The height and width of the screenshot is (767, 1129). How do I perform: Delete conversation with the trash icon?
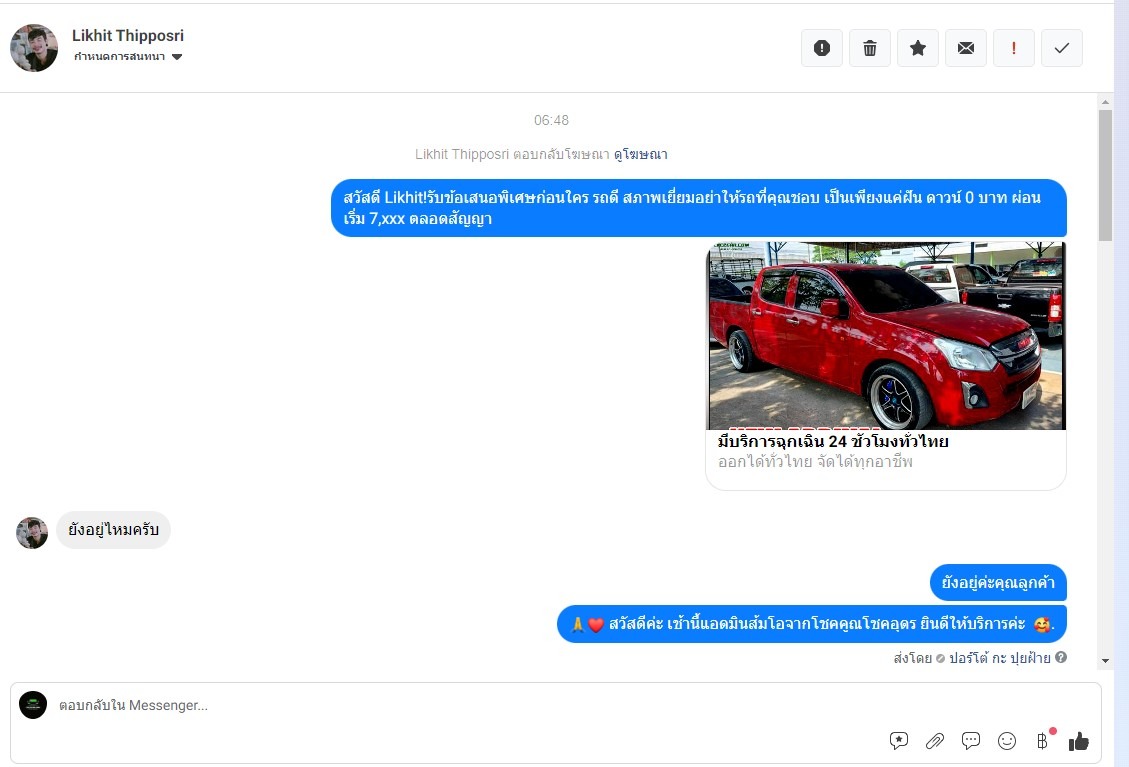click(x=870, y=48)
